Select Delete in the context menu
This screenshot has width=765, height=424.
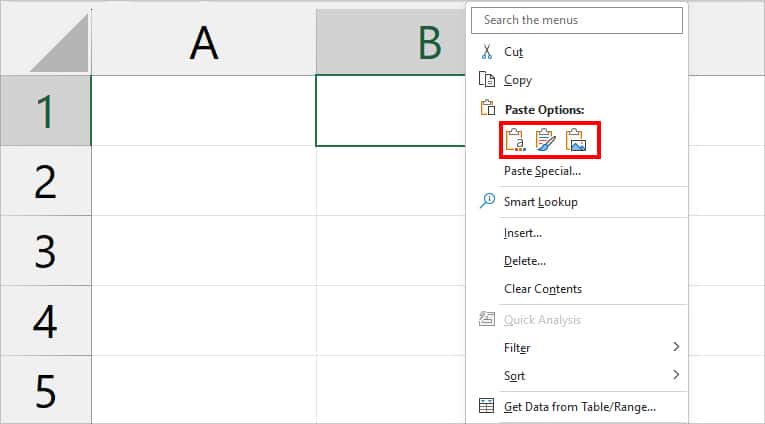(x=524, y=261)
